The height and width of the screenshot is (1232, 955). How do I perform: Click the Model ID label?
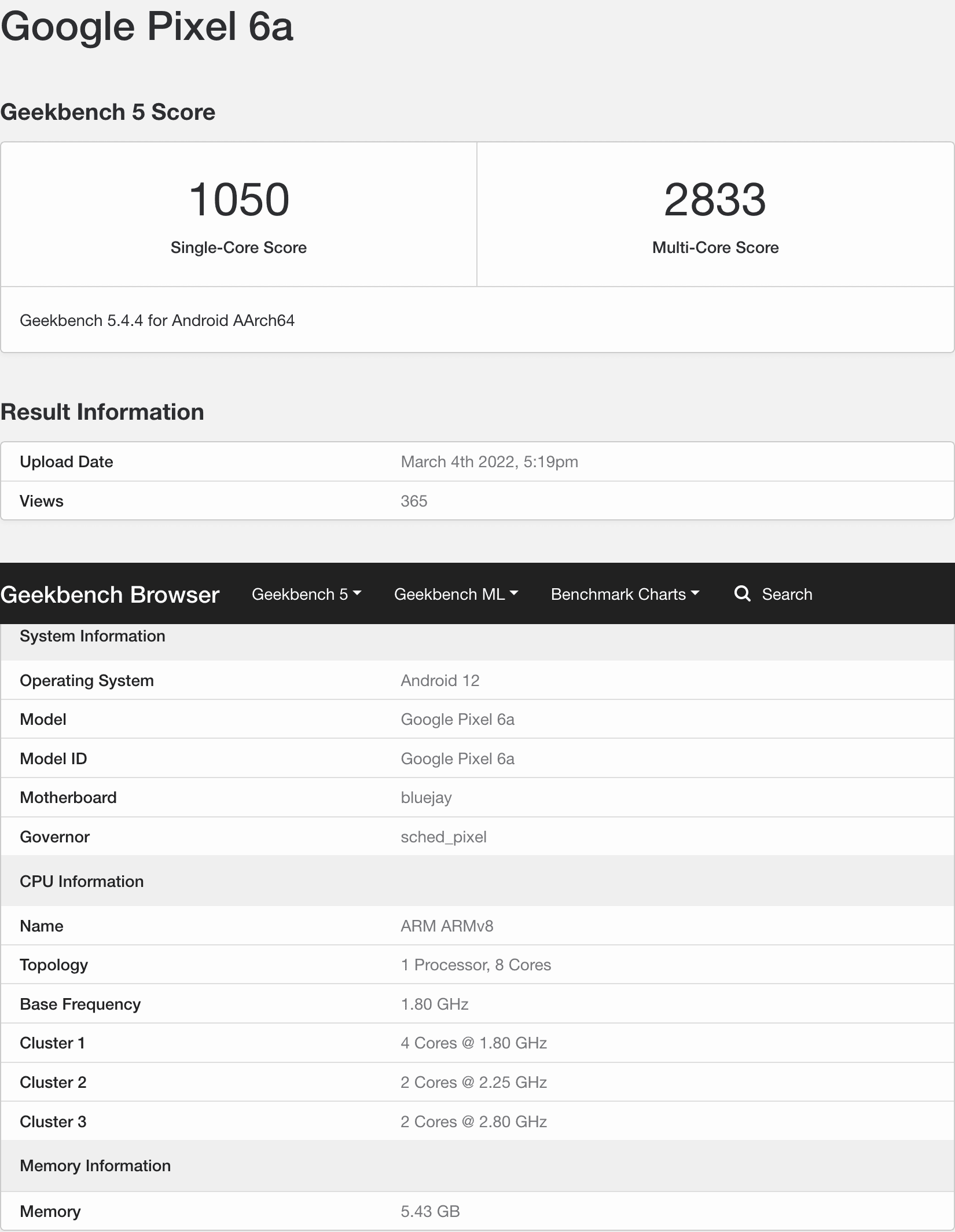(x=53, y=758)
